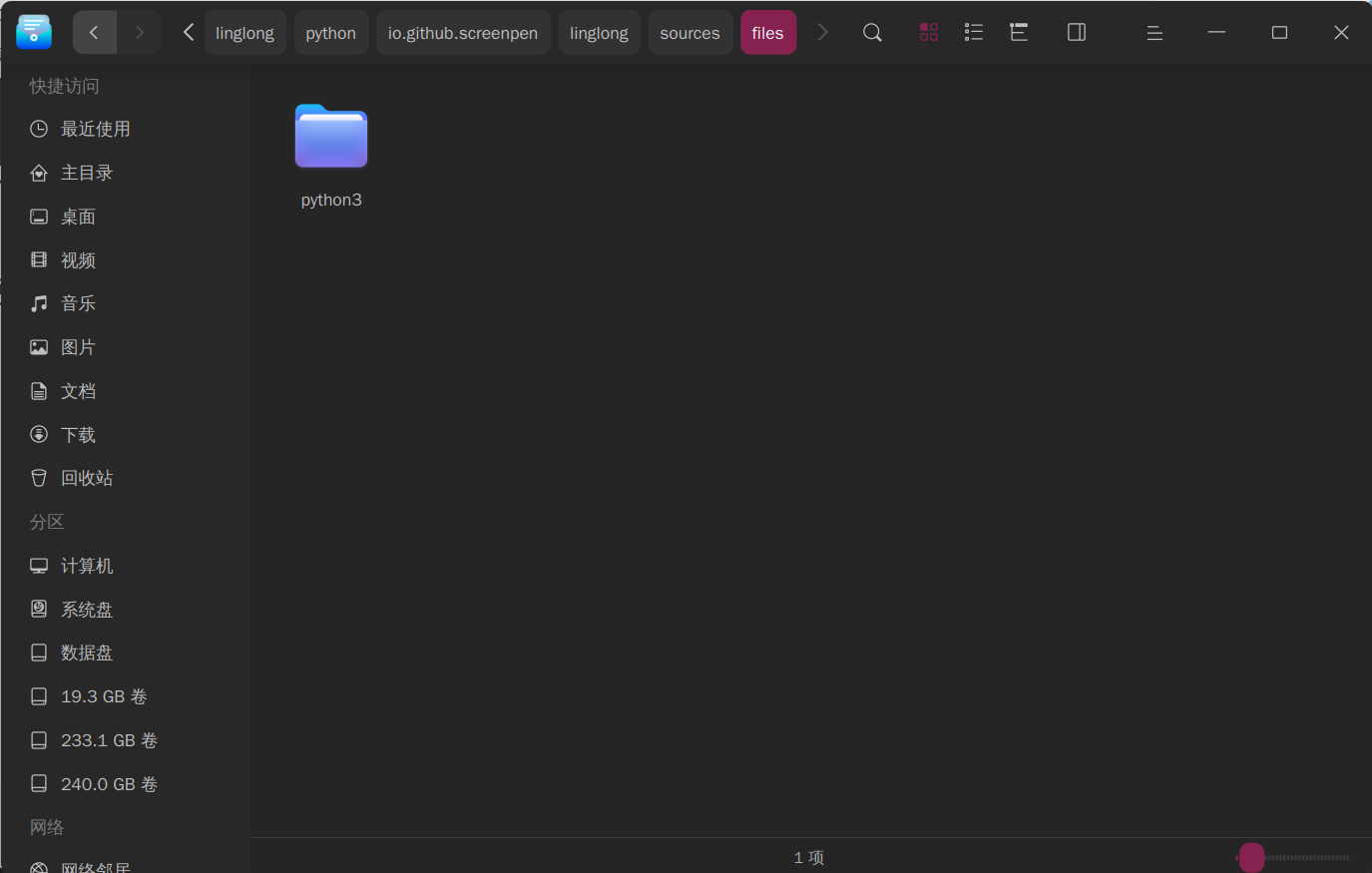Click the disk icon beside 系统盘
1372x873 pixels.
coord(39,610)
